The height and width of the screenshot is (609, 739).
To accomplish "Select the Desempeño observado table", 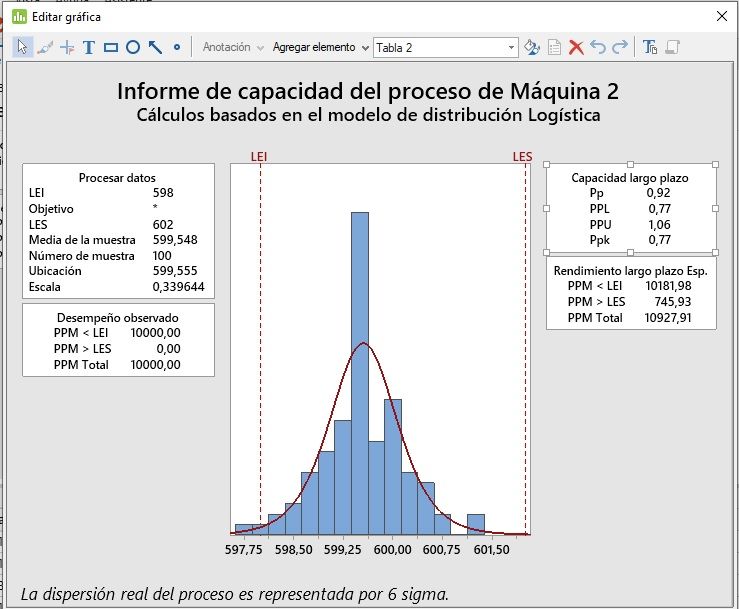I will [118, 340].
